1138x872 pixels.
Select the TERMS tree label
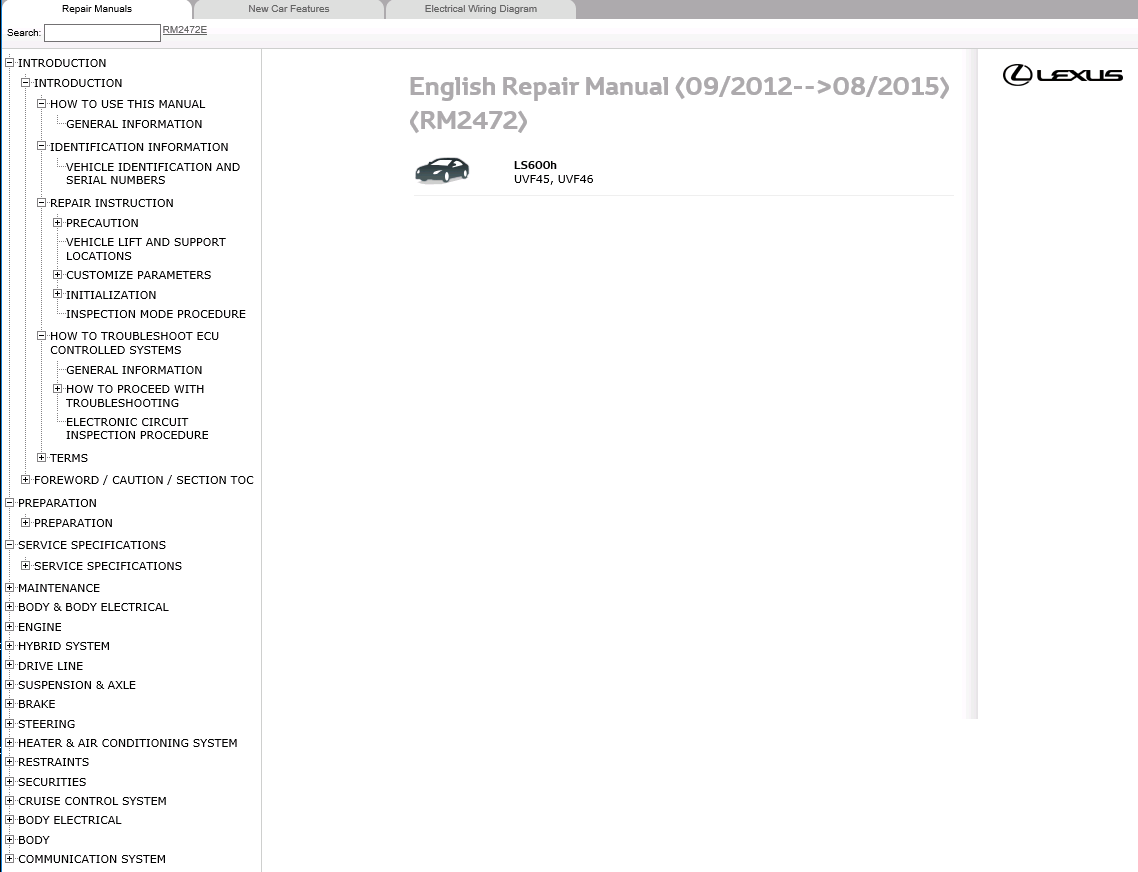pos(69,458)
